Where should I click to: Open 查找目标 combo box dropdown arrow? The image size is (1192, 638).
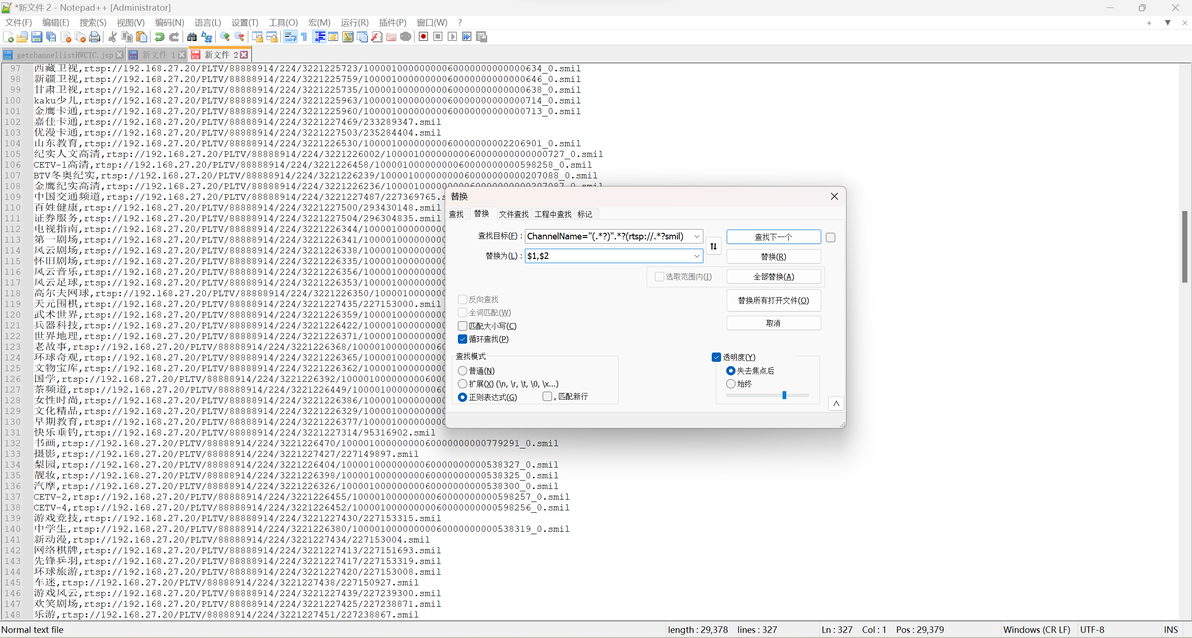(696, 236)
